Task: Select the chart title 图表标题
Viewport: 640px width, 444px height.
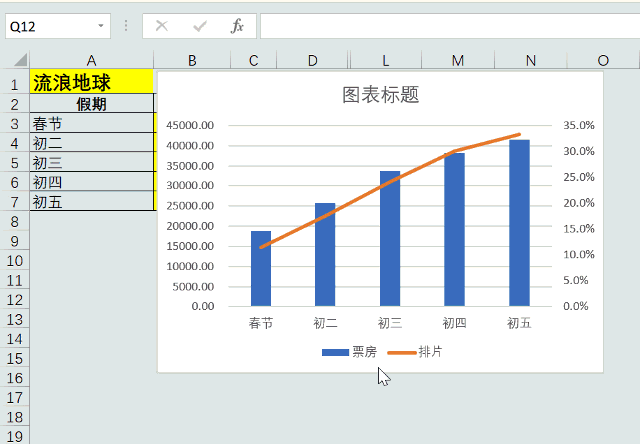Action: click(x=380, y=95)
